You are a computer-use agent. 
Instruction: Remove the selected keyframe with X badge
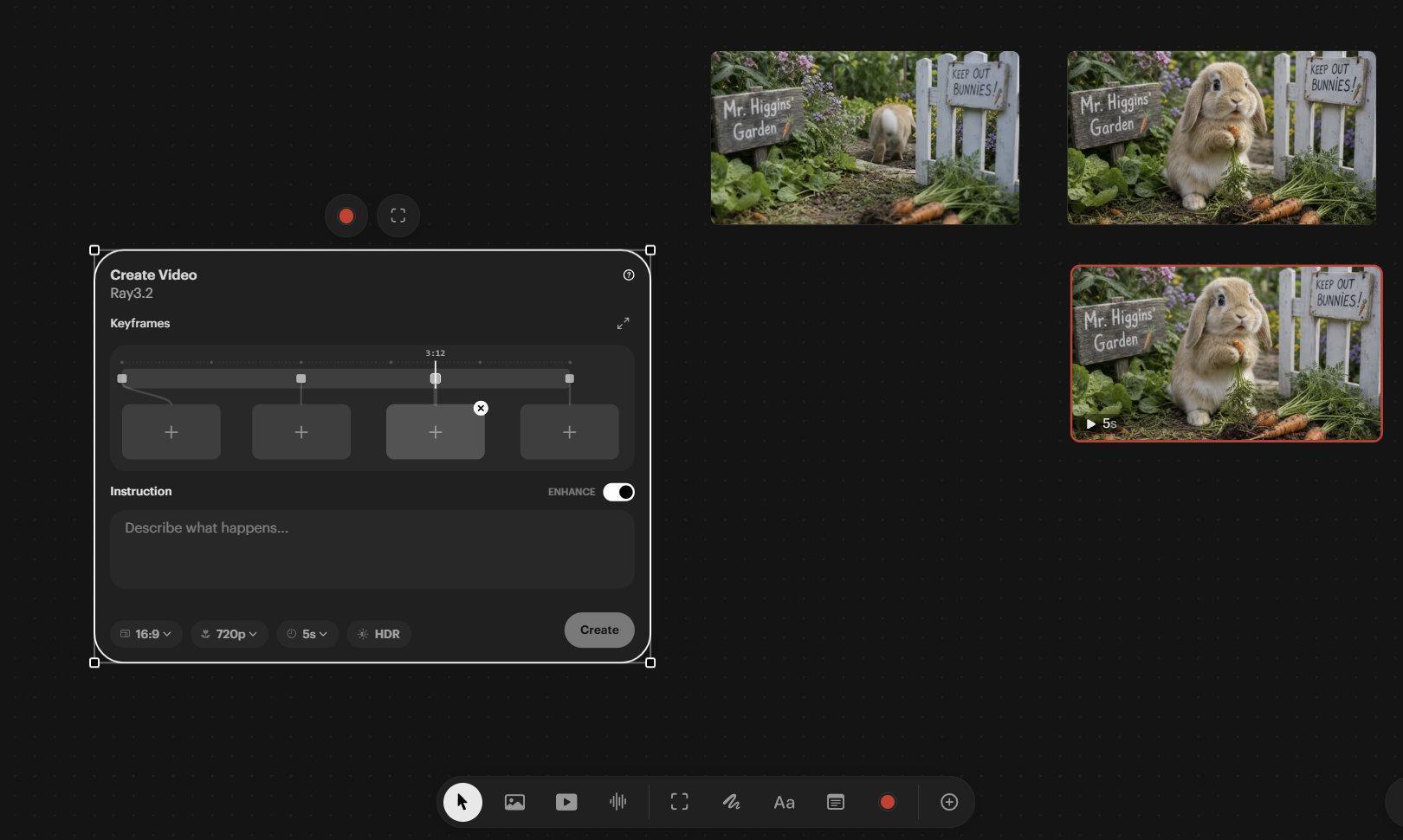(x=481, y=408)
